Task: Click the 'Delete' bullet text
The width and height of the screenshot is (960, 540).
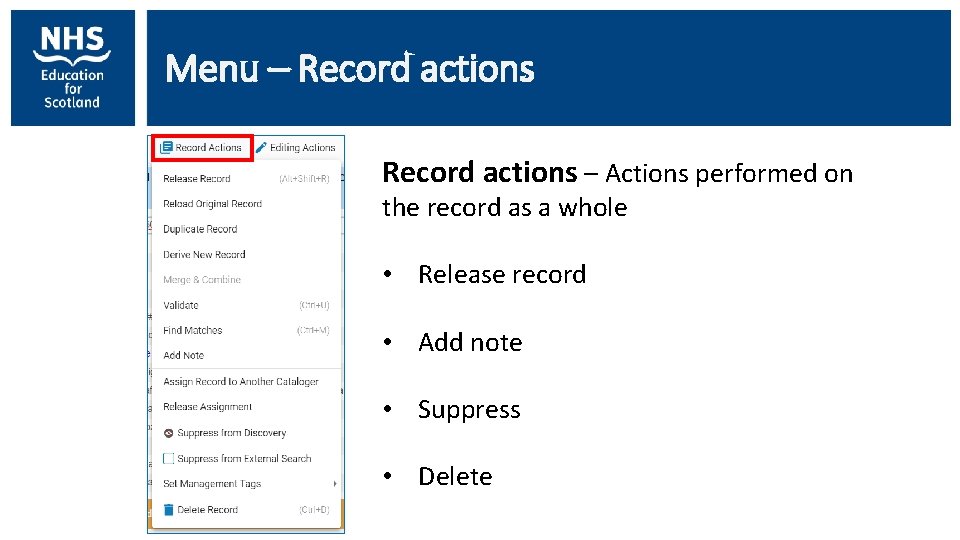Action: [455, 476]
